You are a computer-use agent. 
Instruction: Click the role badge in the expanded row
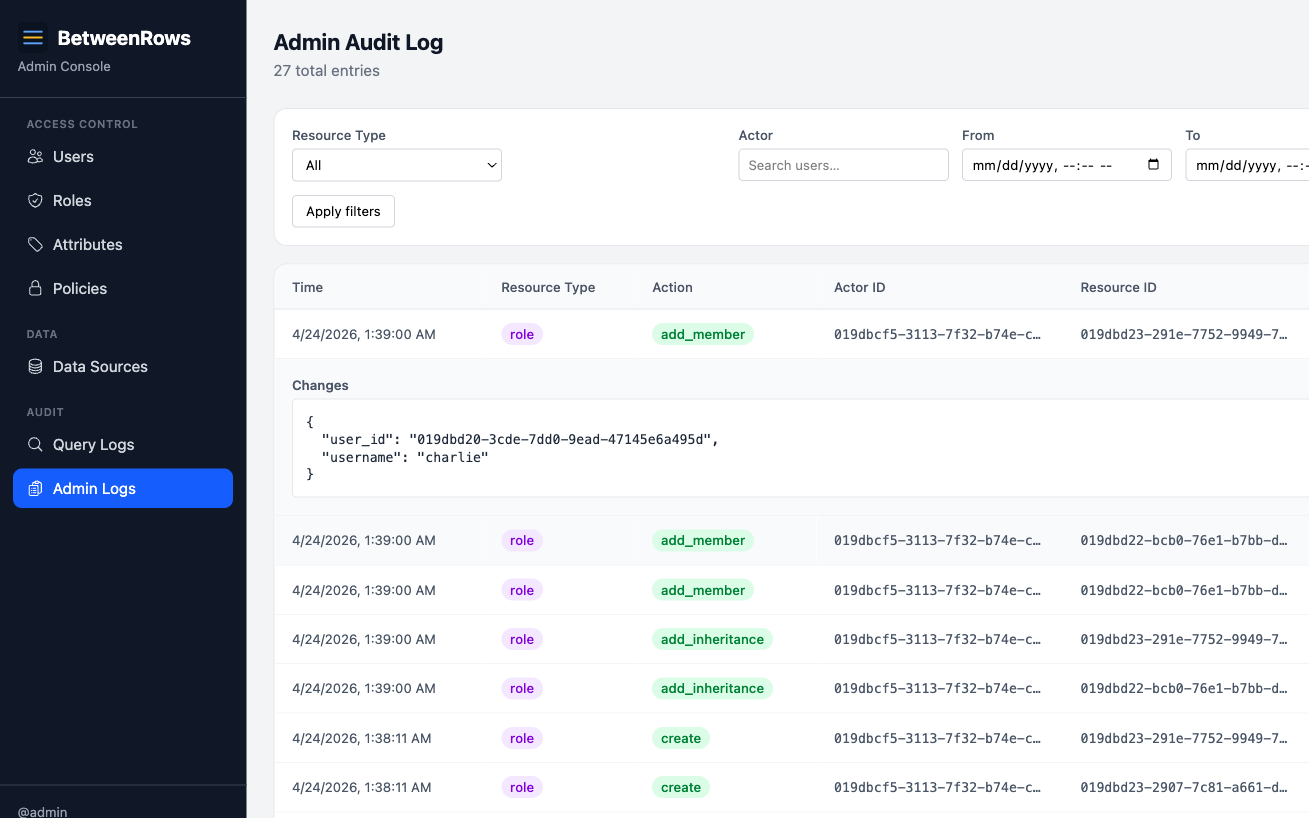pyautogui.click(x=522, y=334)
